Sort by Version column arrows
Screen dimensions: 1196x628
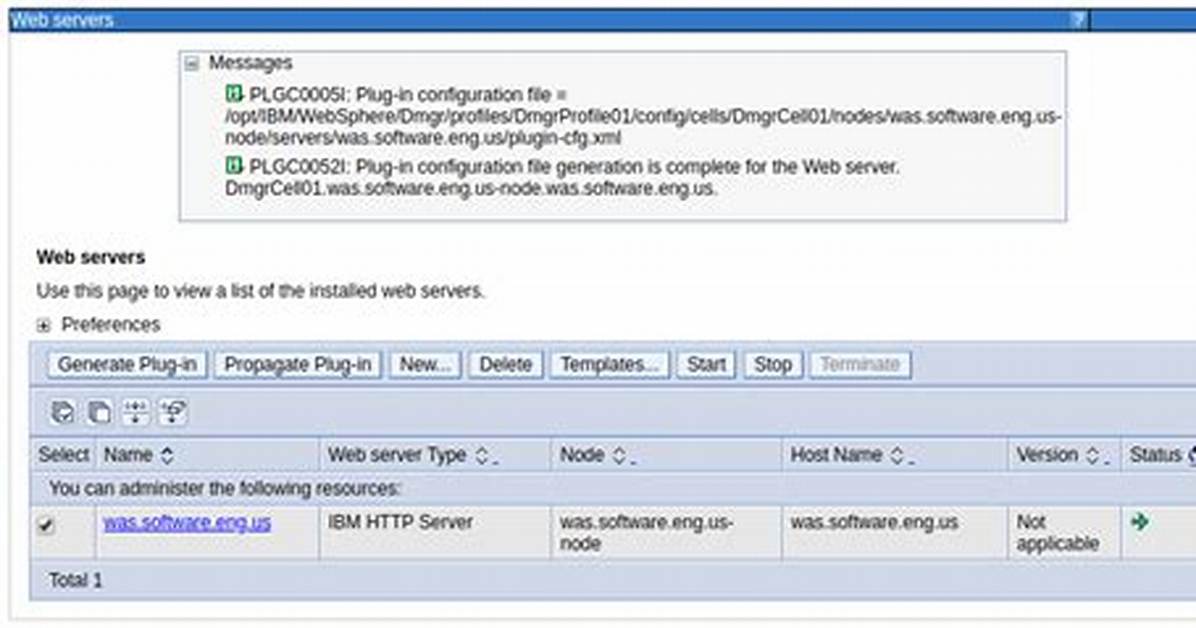1092,456
